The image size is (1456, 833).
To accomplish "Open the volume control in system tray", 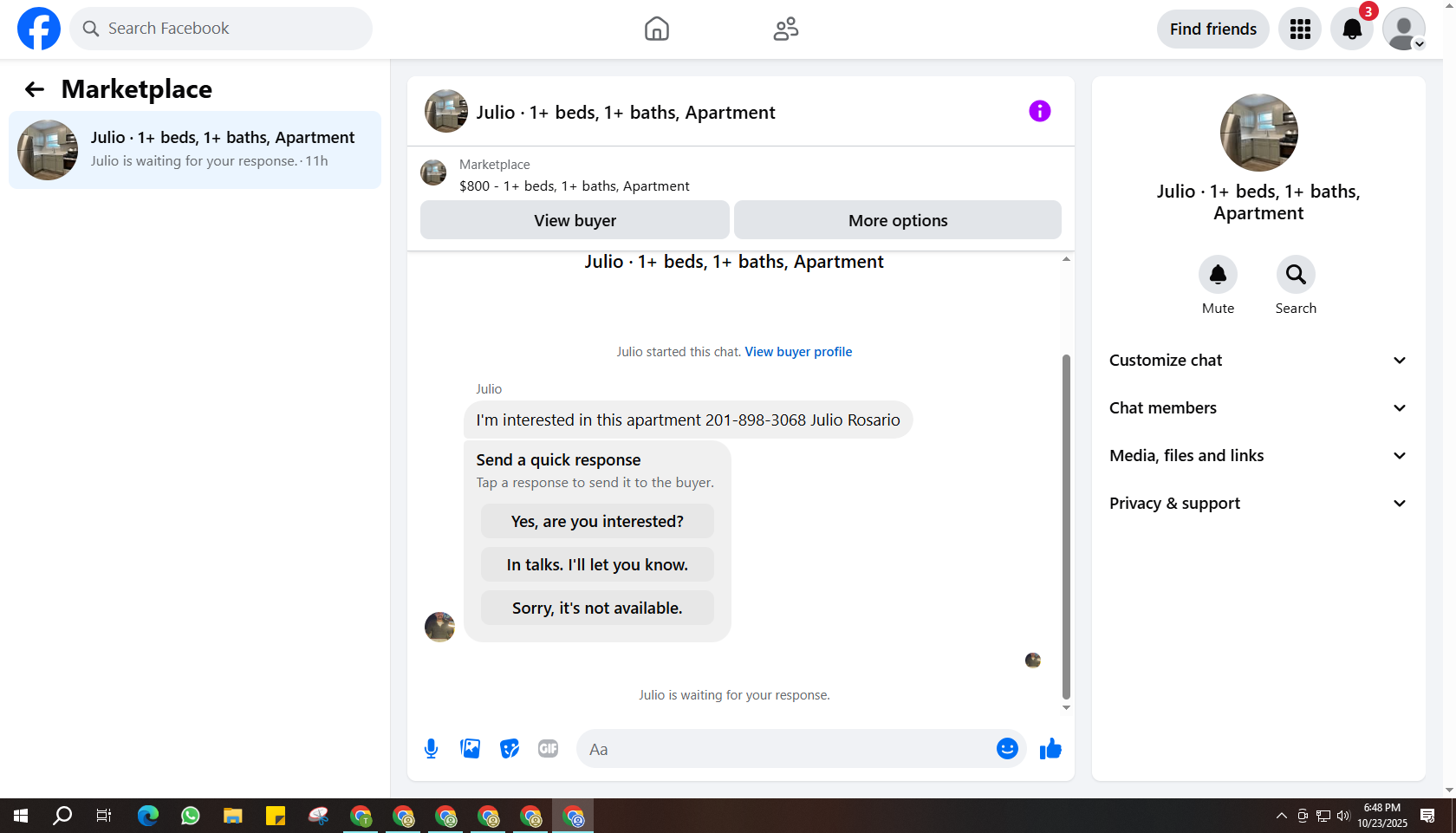I will (x=1343, y=816).
